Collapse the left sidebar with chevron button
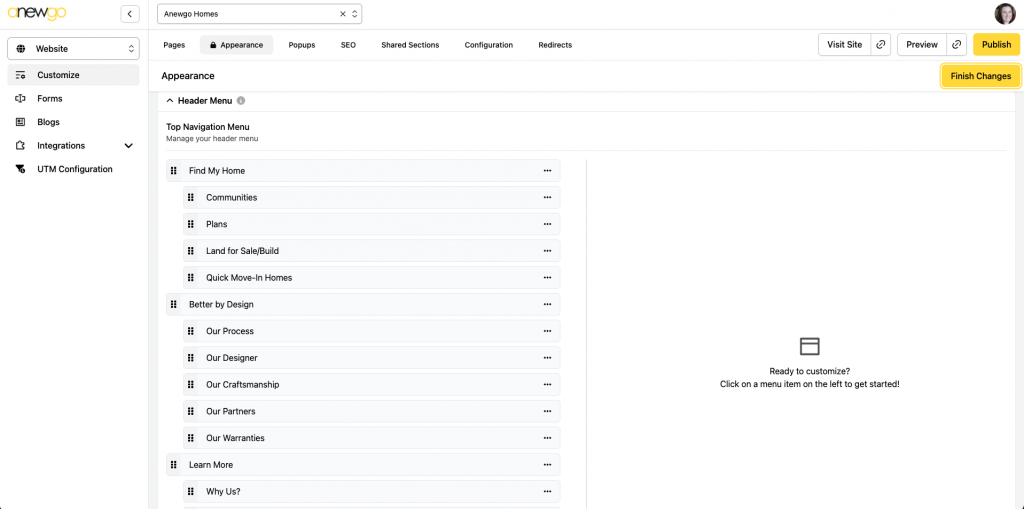The height and width of the screenshot is (509, 1024). point(130,14)
